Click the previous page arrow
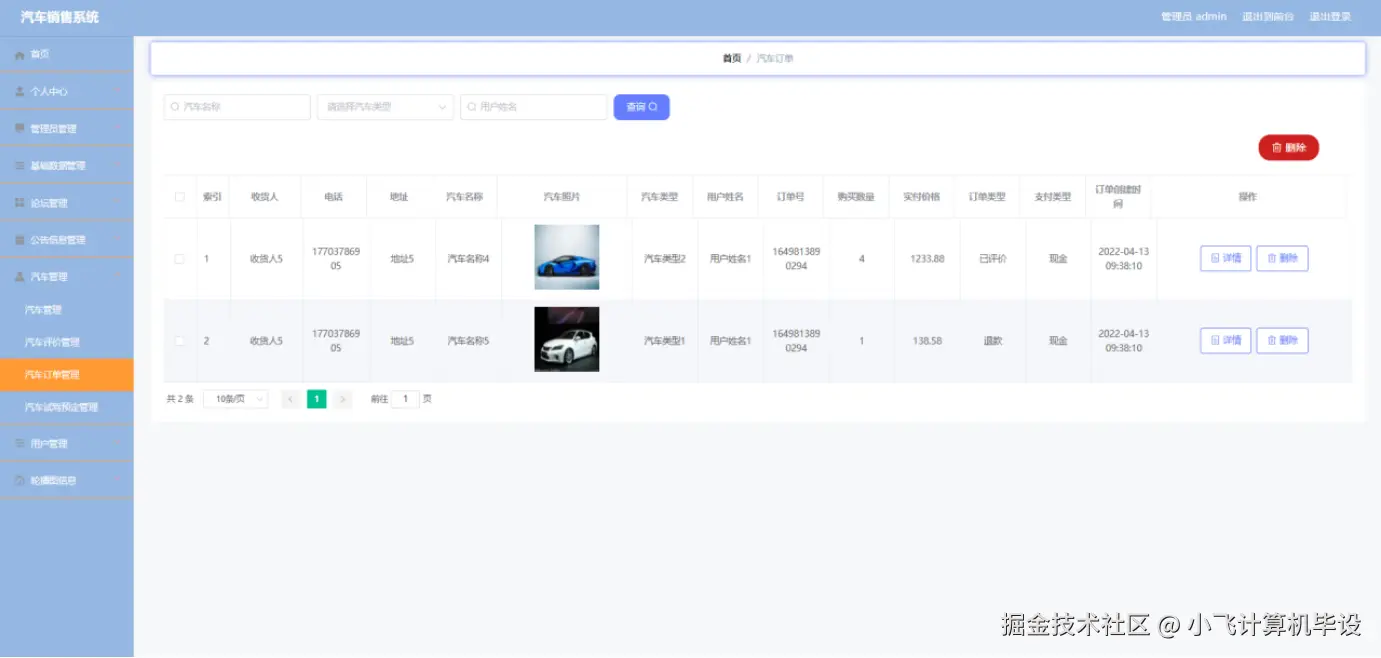This screenshot has width=1381, height=658. click(290, 399)
